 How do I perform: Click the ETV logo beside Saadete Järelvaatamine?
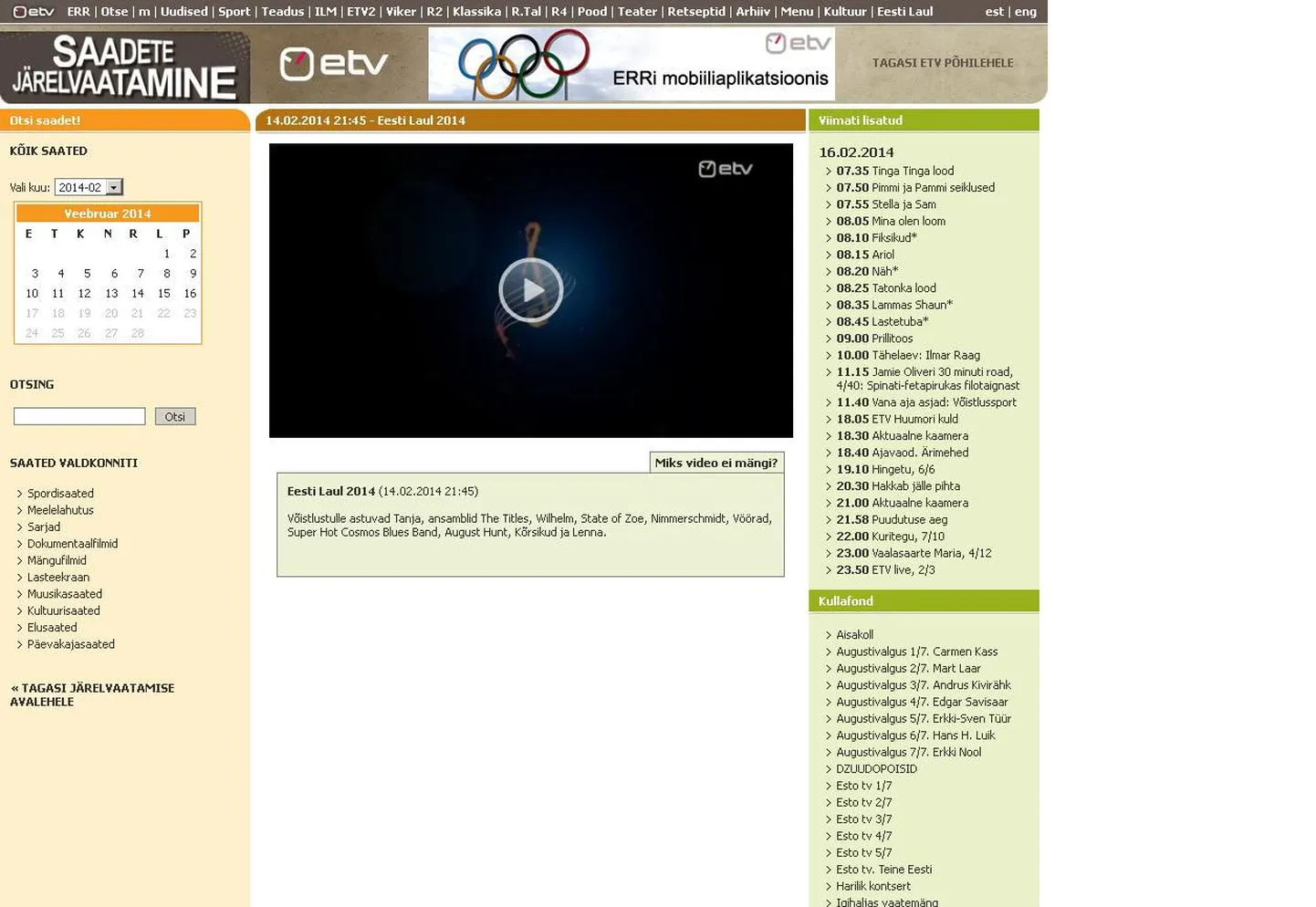[334, 63]
